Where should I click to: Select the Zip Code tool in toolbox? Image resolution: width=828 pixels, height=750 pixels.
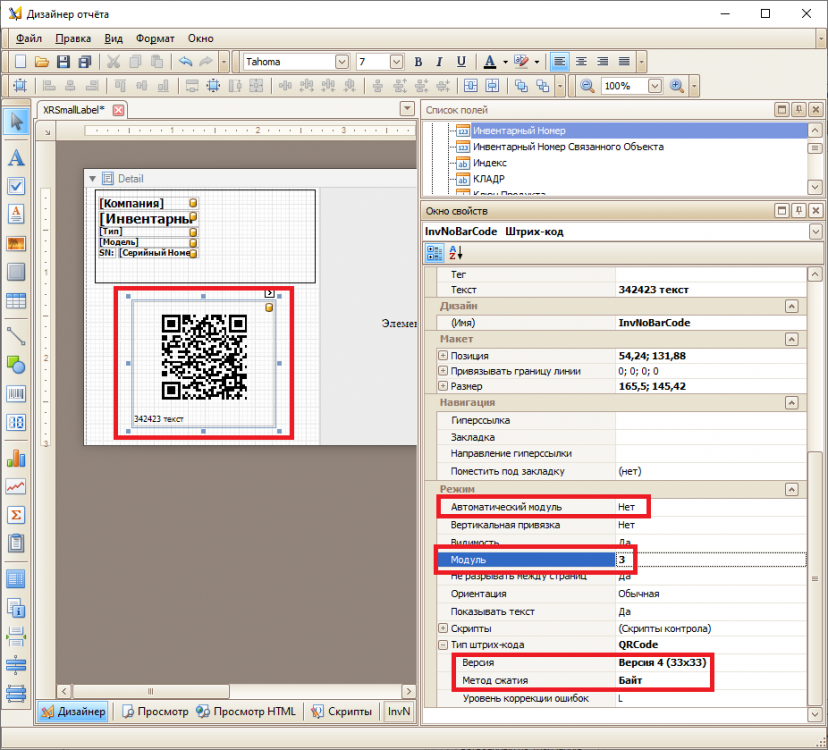(x=16, y=423)
